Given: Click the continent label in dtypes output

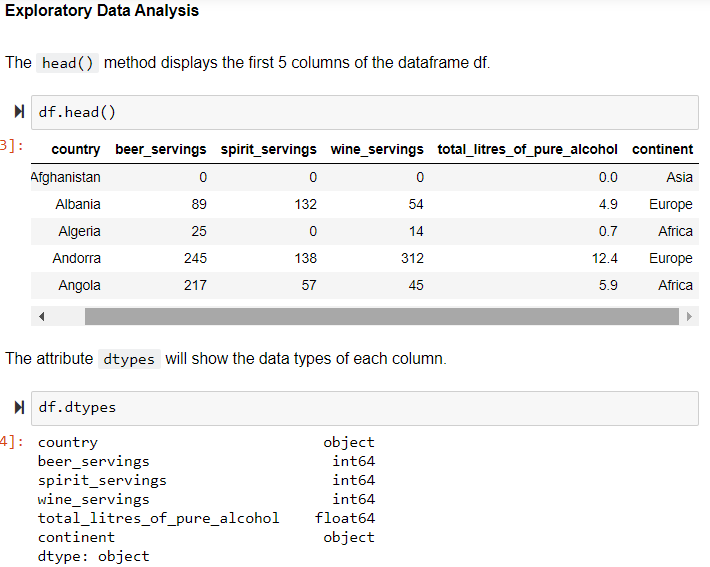Looking at the screenshot, I should (77, 537).
